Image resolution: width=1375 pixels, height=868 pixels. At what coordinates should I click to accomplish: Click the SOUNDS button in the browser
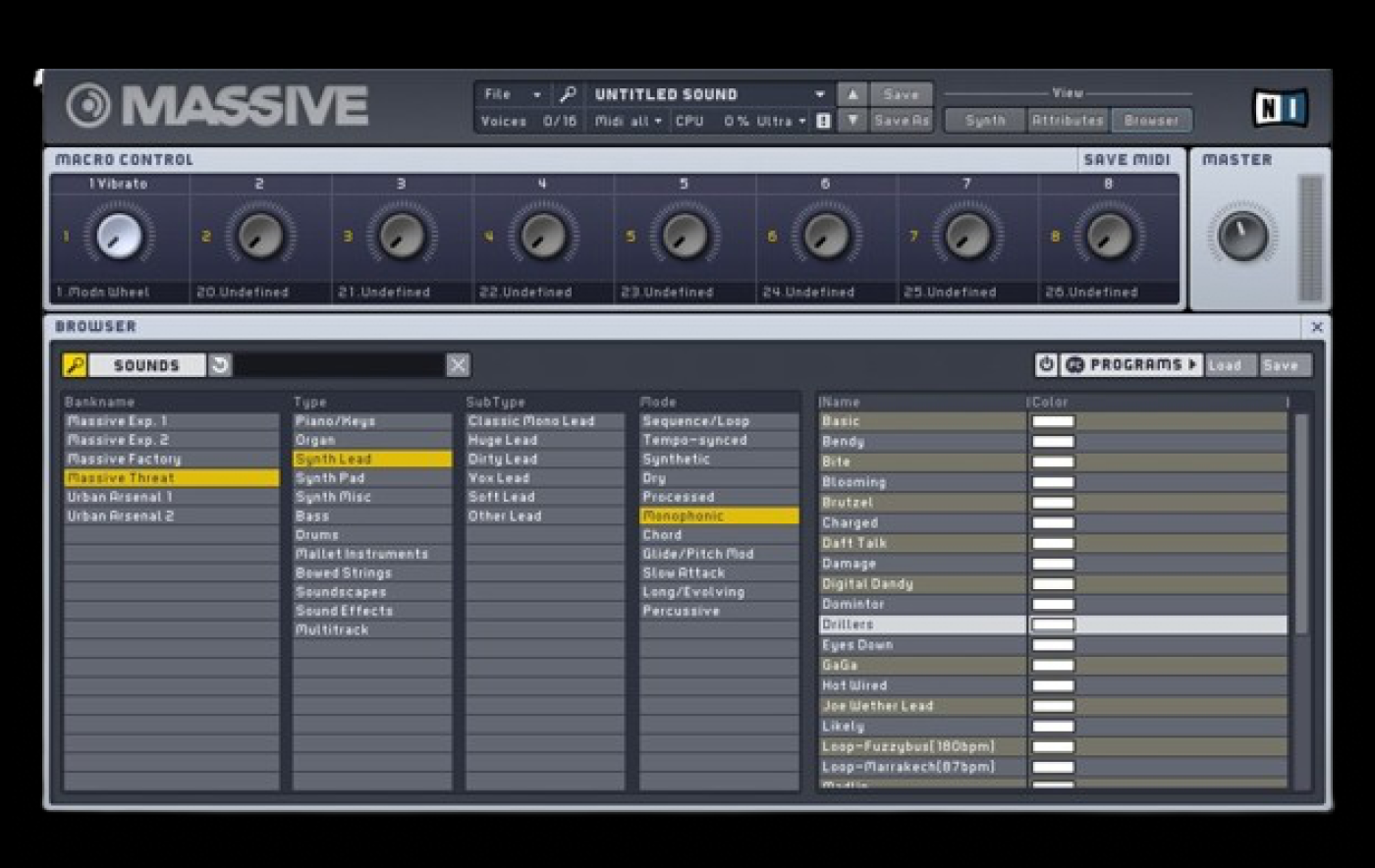click(146, 365)
